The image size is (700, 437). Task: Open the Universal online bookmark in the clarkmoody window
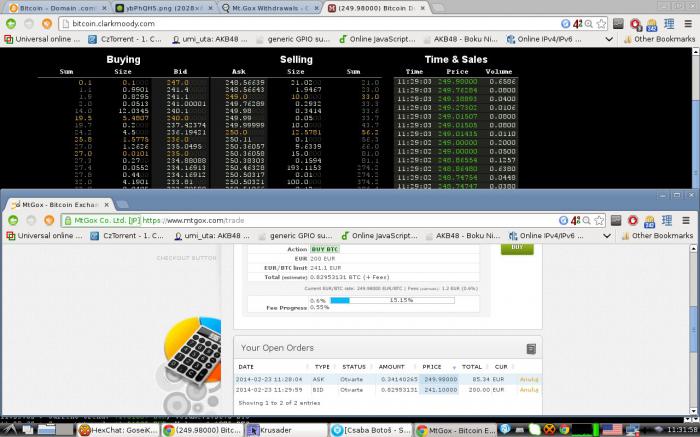pyautogui.click(x=42, y=39)
